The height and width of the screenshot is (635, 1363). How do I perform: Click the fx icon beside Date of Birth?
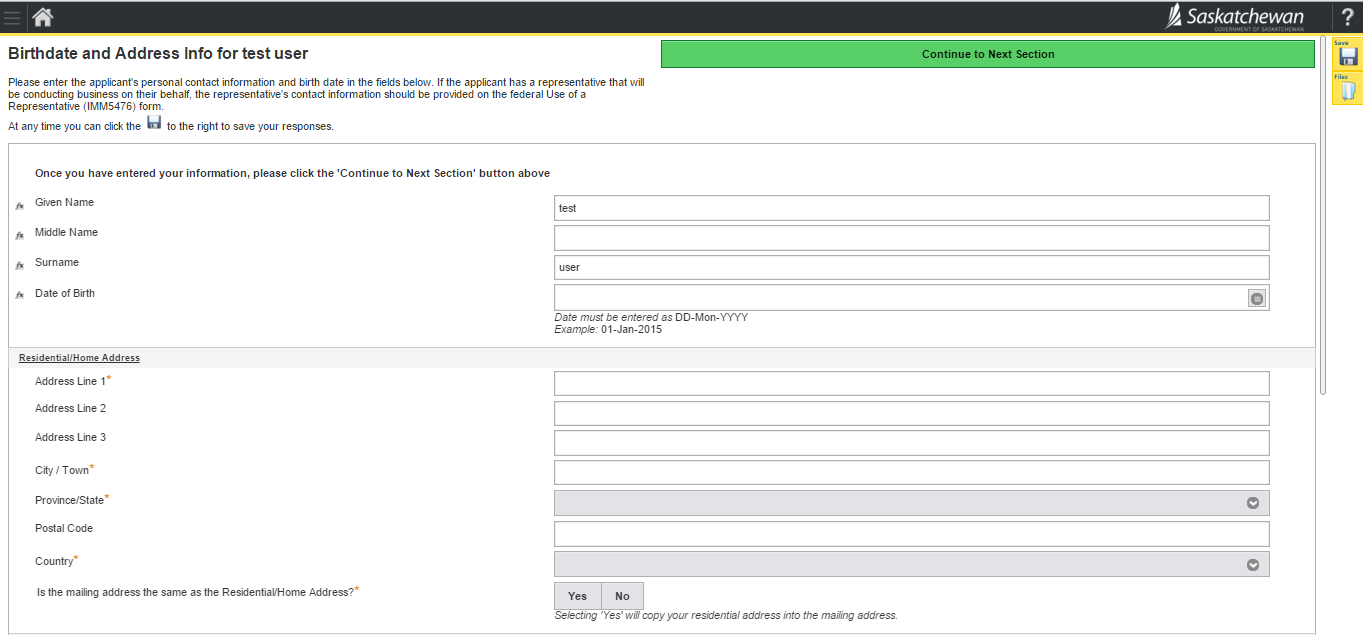click(19, 296)
